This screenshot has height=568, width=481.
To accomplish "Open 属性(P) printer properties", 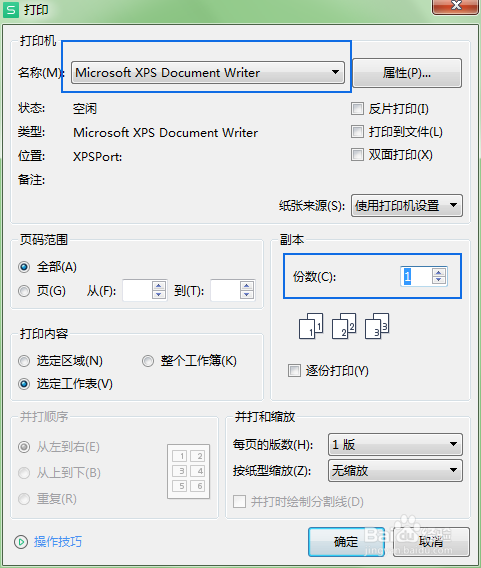I will [407, 73].
